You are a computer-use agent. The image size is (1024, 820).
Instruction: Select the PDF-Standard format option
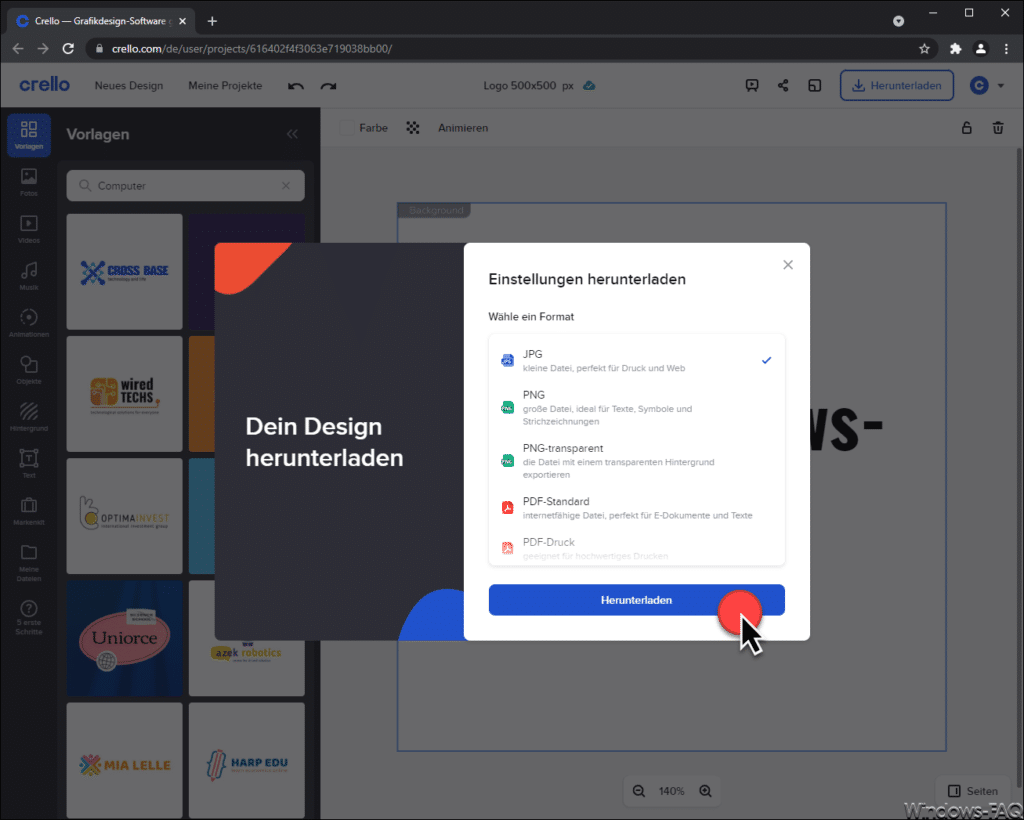(x=637, y=508)
